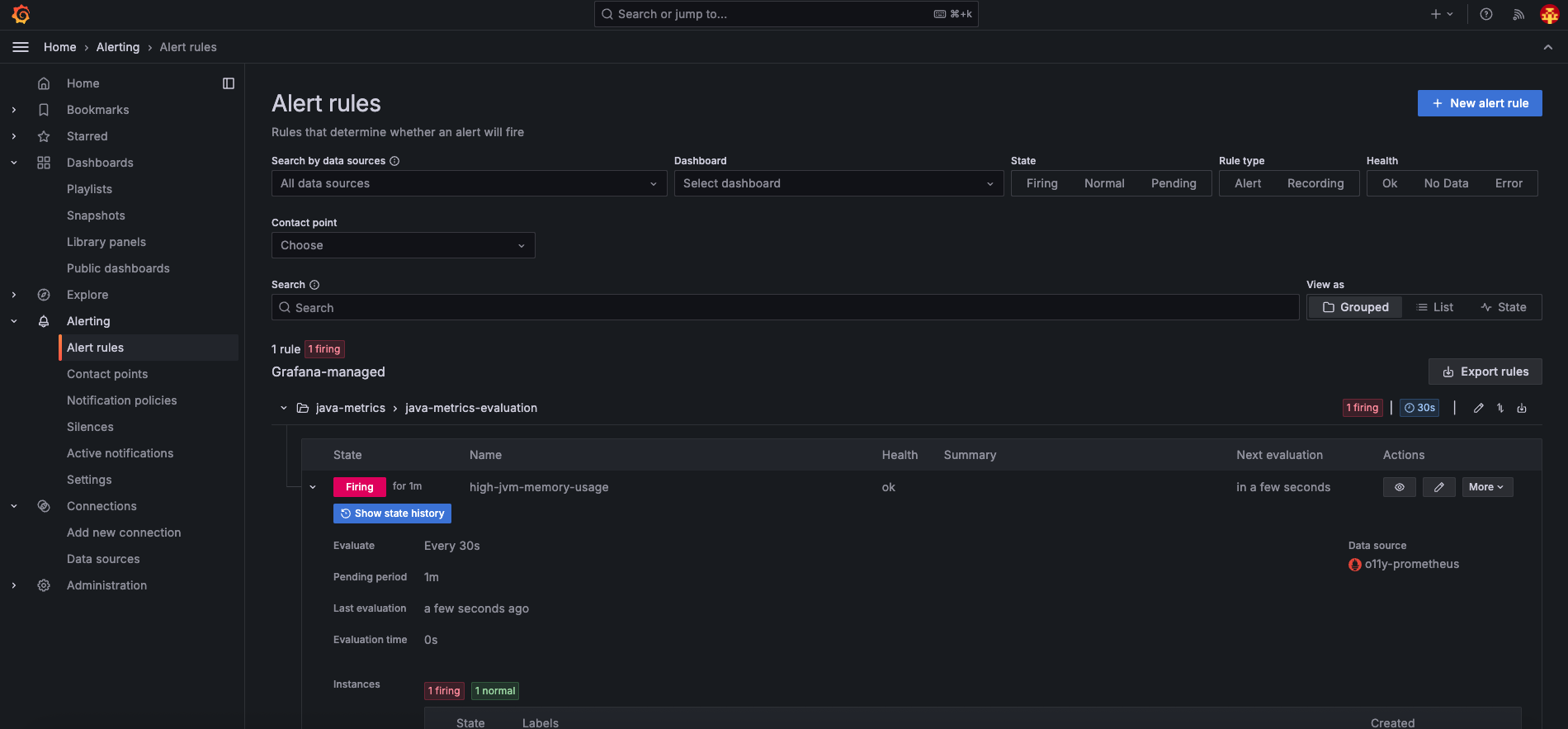This screenshot has height=729, width=1568.
Task: Expand the Explore sidebar section
Action: pyautogui.click(x=14, y=295)
